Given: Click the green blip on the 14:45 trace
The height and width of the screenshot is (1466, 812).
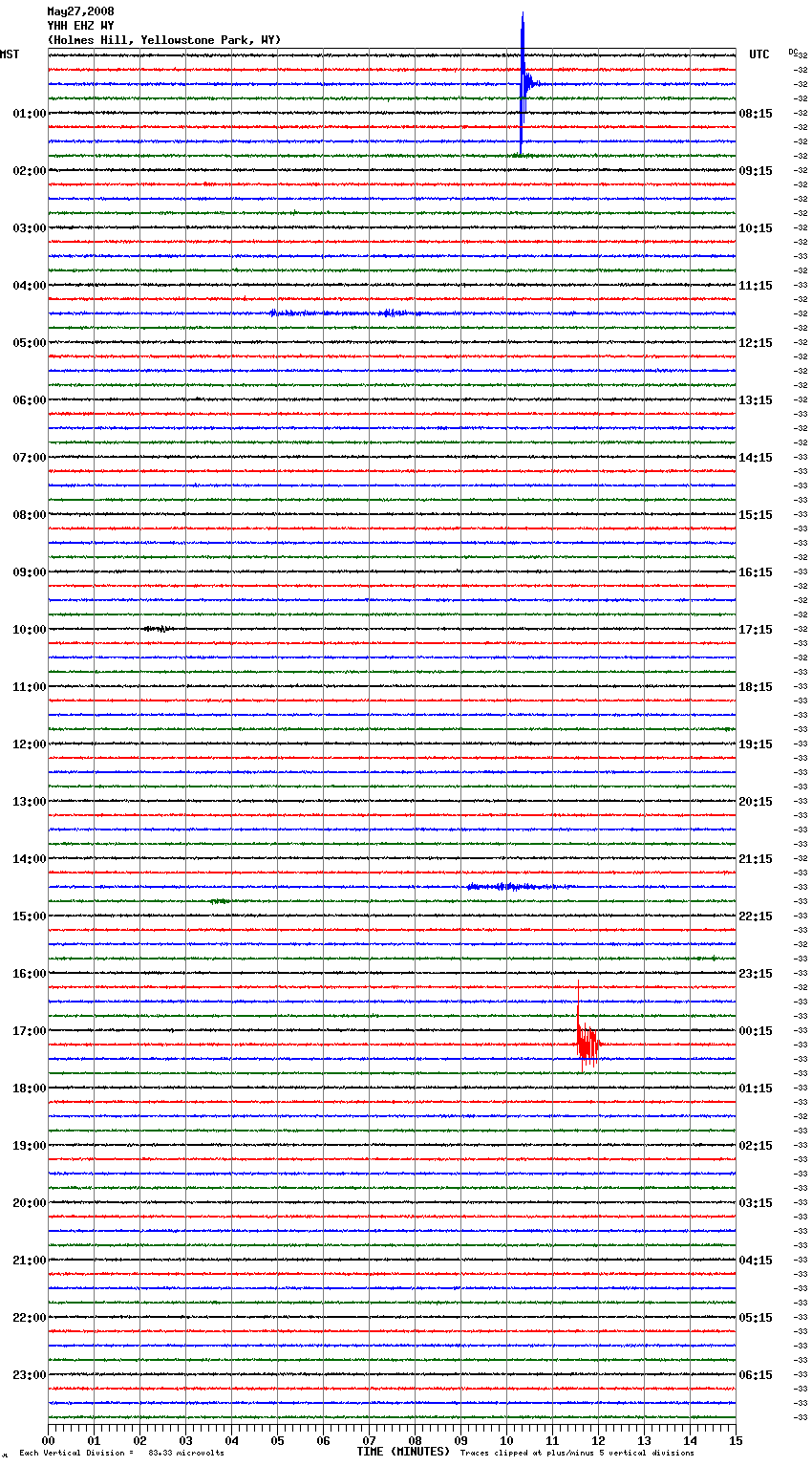Looking at the screenshot, I should [x=220, y=901].
